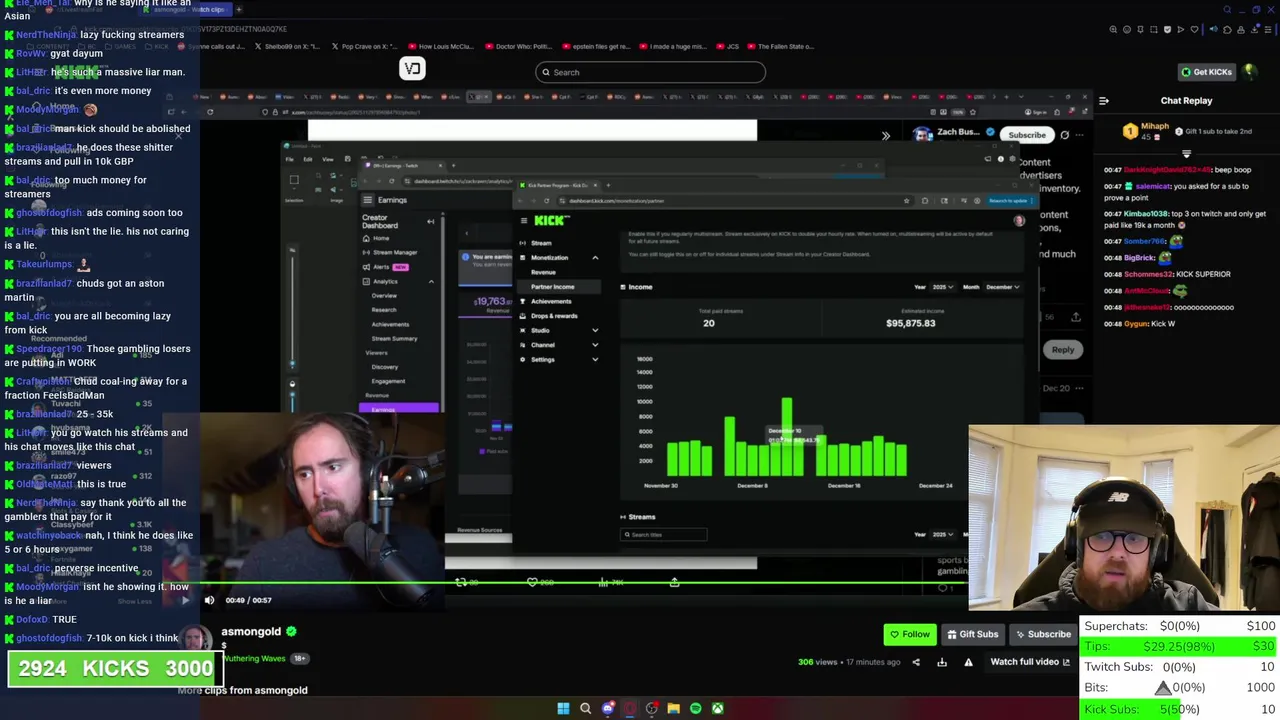Screen dimensions: 1280x720
Task: Mute the clip with the volume icon
Action: pyautogui.click(x=209, y=600)
